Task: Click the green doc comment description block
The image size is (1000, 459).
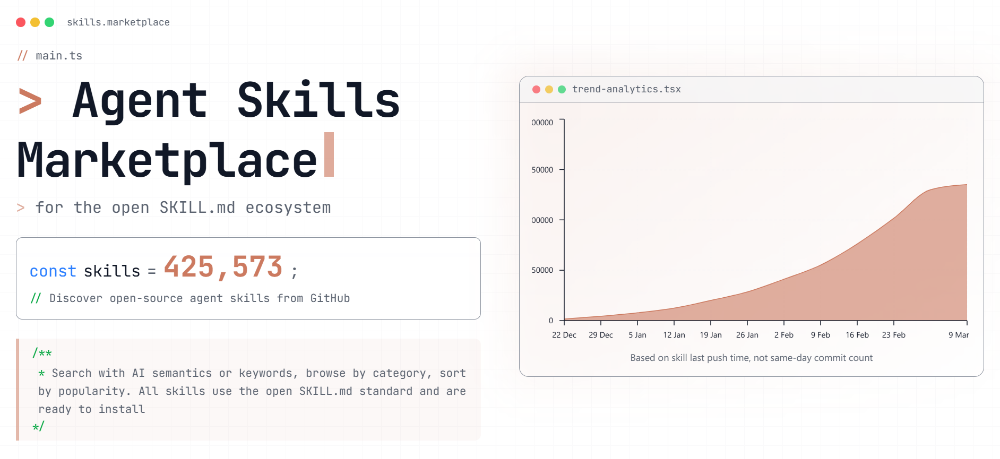Action: pyautogui.click(x=248, y=390)
